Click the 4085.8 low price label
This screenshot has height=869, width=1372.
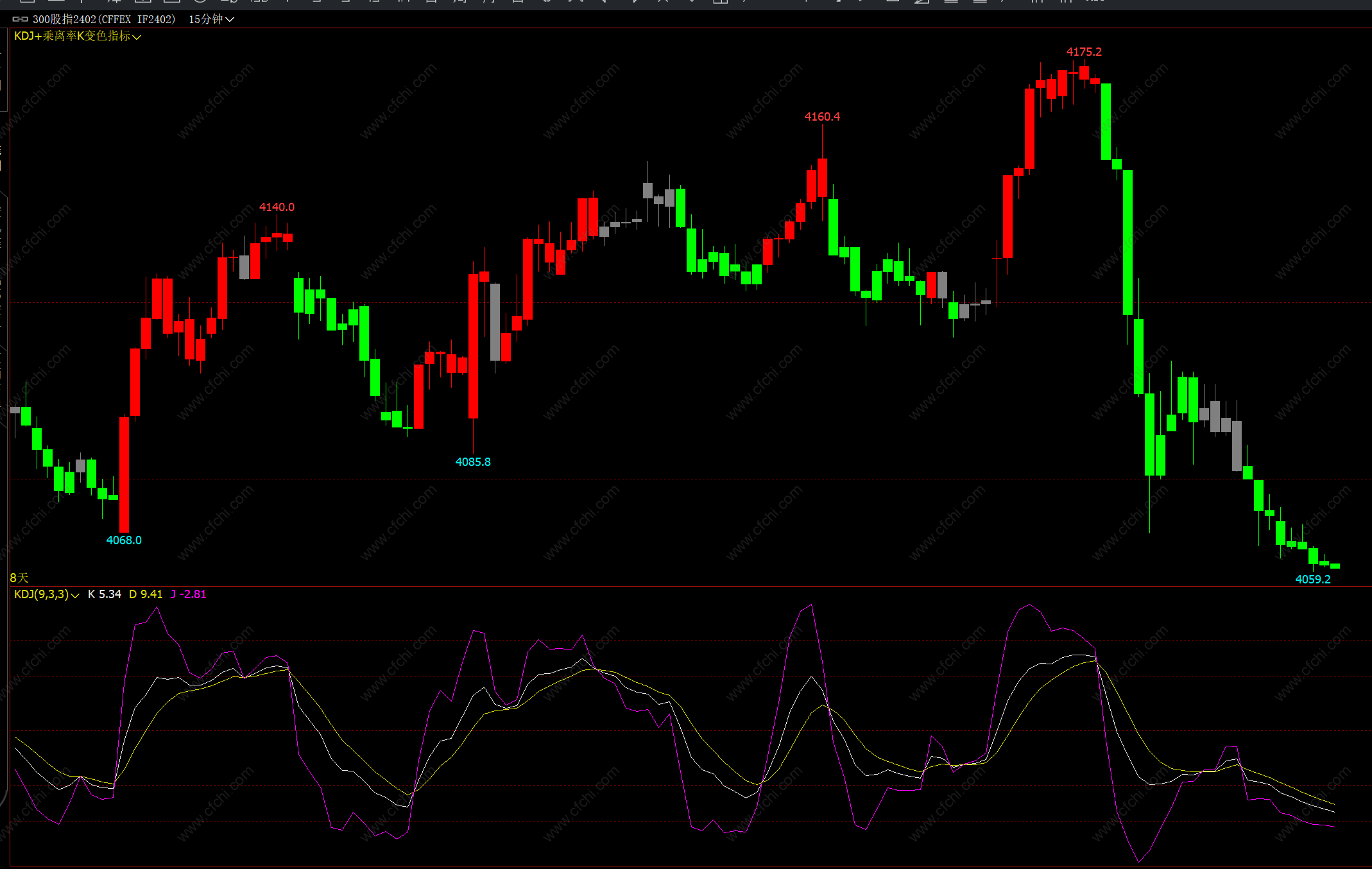[x=473, y=462]
